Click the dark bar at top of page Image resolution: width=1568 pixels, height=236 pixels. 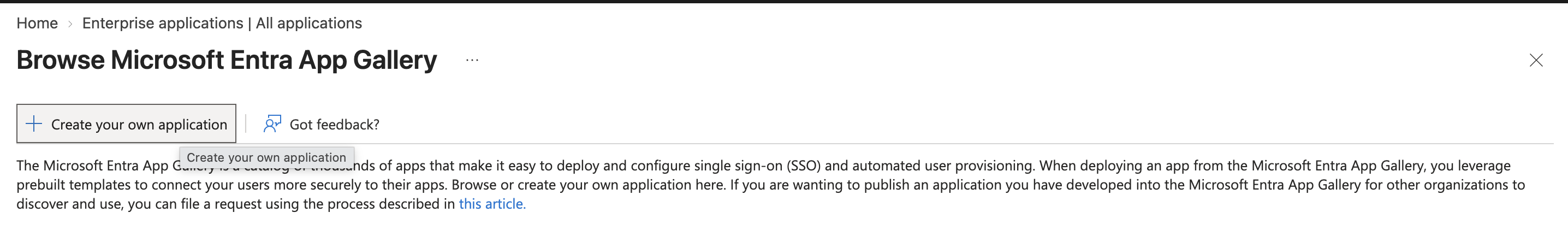[784, 2]
